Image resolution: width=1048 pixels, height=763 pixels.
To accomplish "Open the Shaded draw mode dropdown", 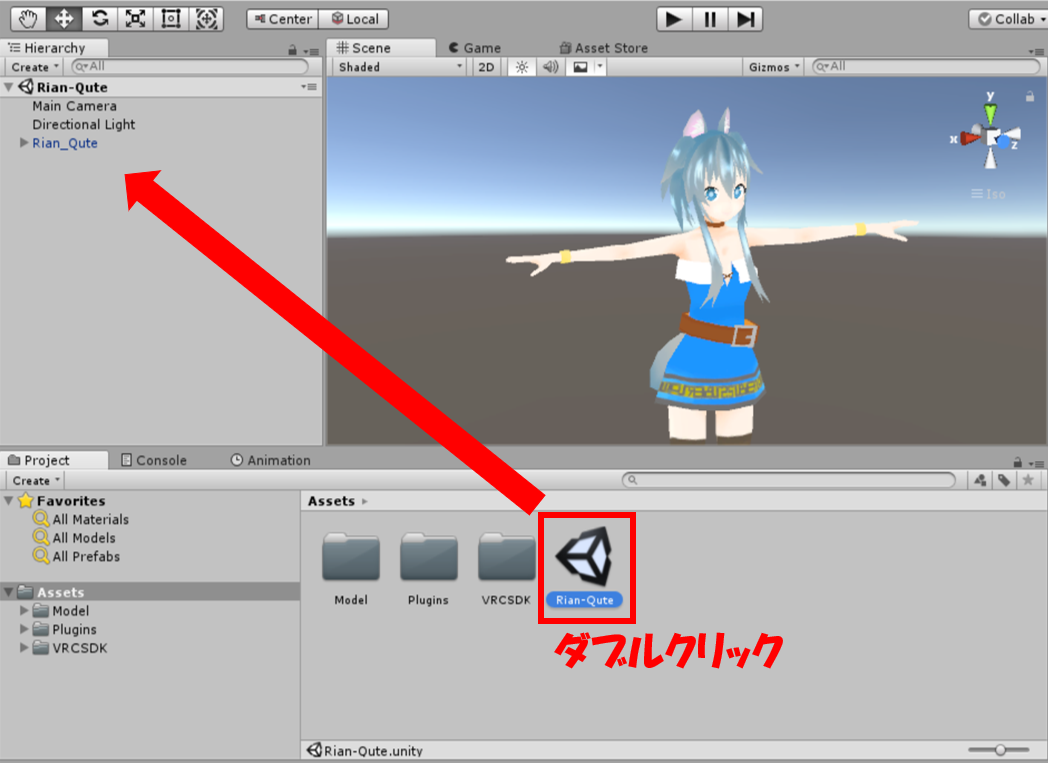I will click(x=399, y=67).
